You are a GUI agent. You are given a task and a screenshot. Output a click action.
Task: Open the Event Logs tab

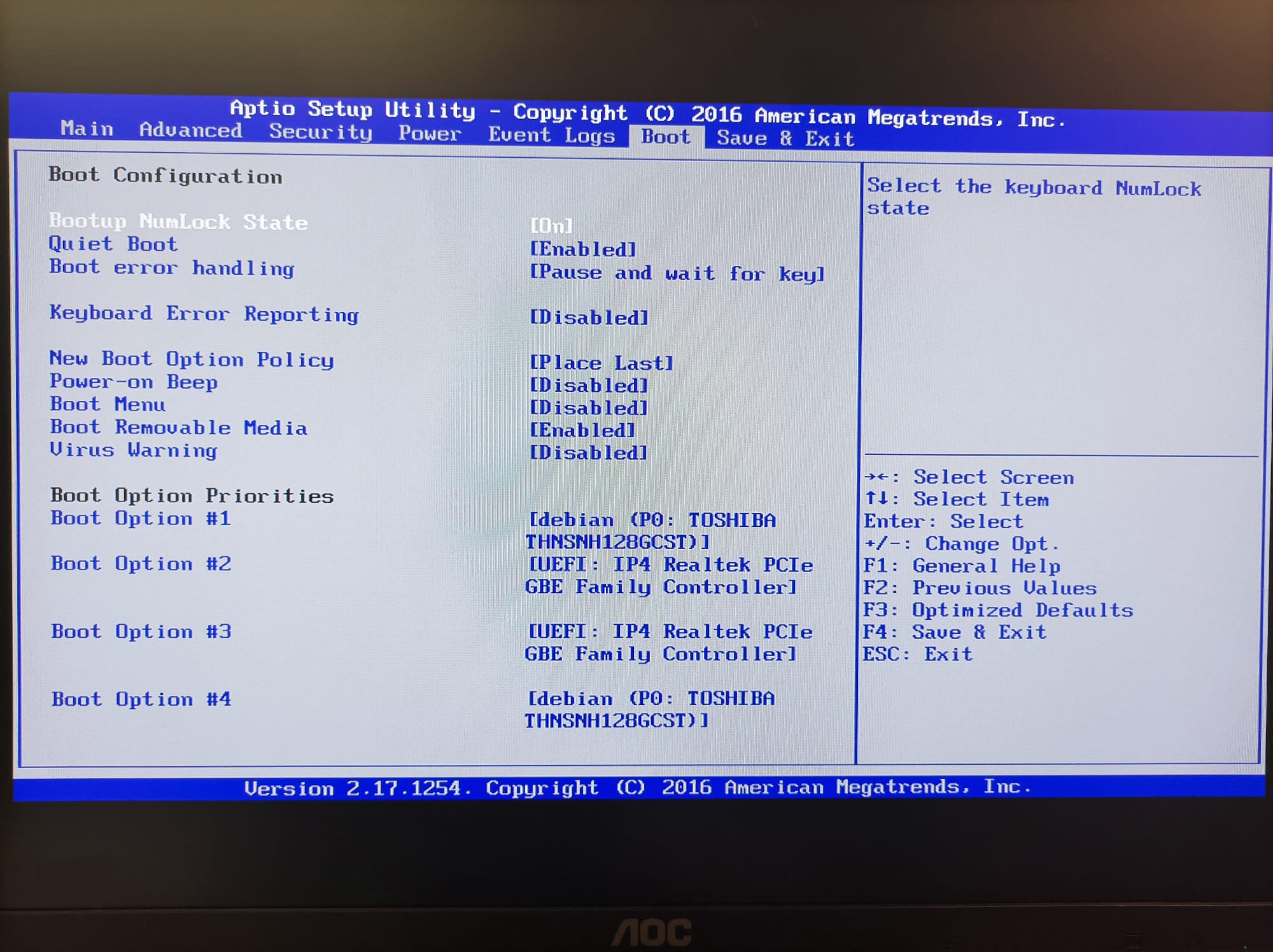[552, 136]
